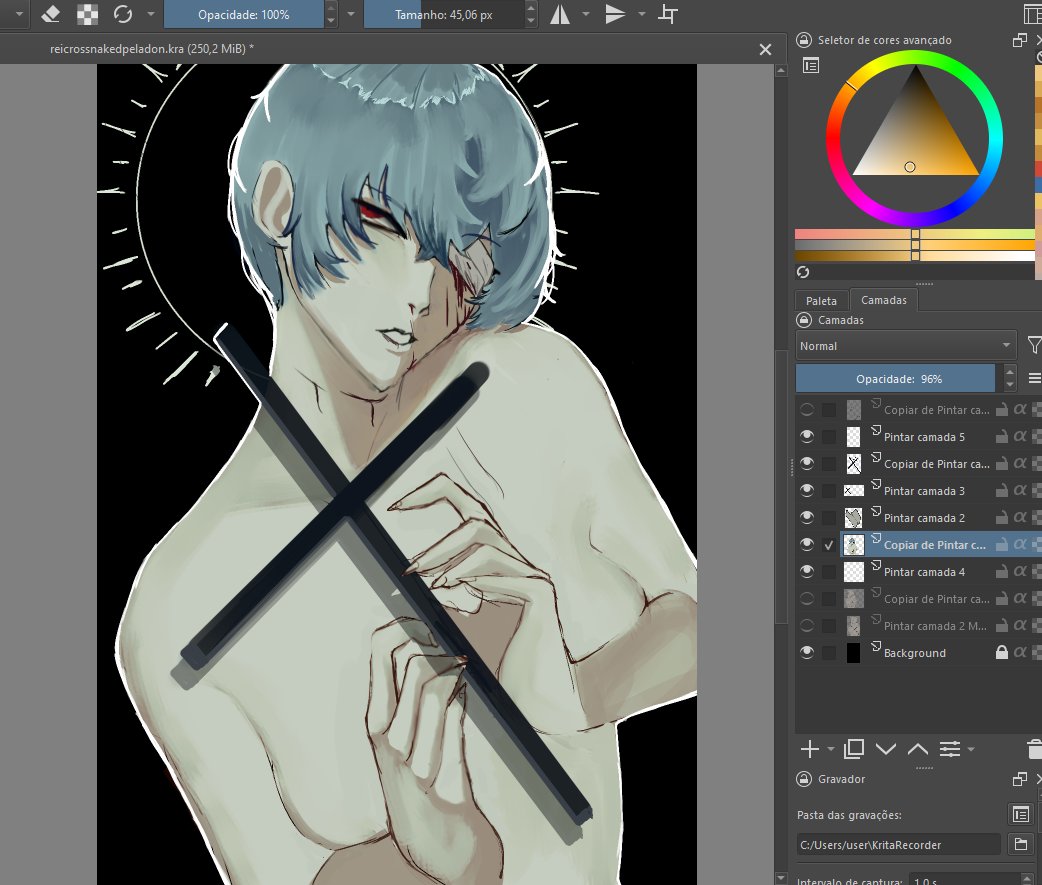Toggle the horizontal mirror tool icon
Screen dimensions: 1042x885
(560, 14)
